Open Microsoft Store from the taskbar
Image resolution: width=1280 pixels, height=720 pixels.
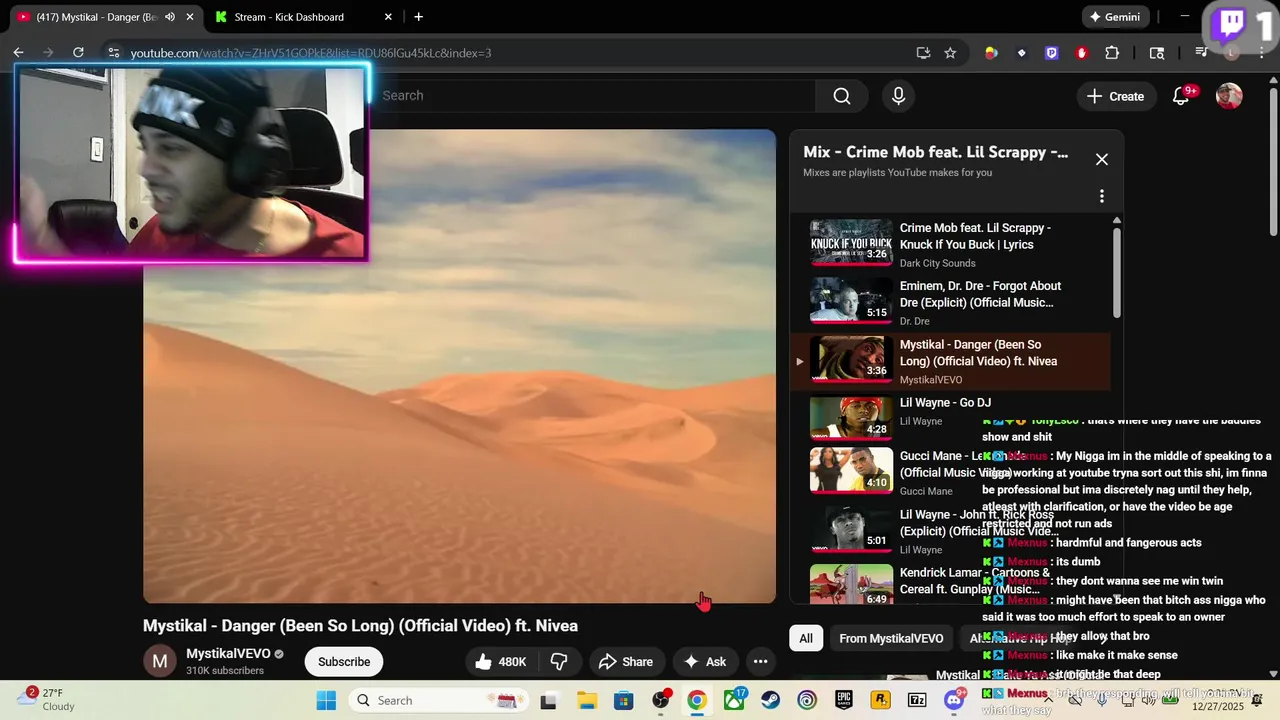[623, 700]
